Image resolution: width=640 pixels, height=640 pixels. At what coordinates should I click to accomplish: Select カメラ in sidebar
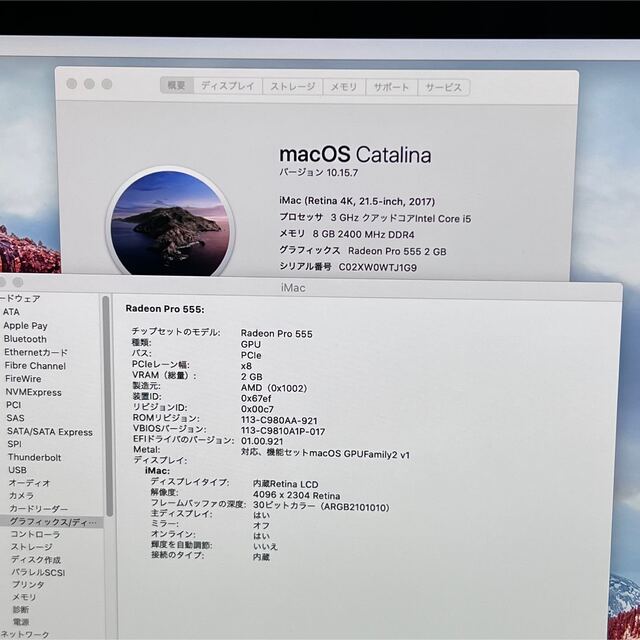pos(21,496)
